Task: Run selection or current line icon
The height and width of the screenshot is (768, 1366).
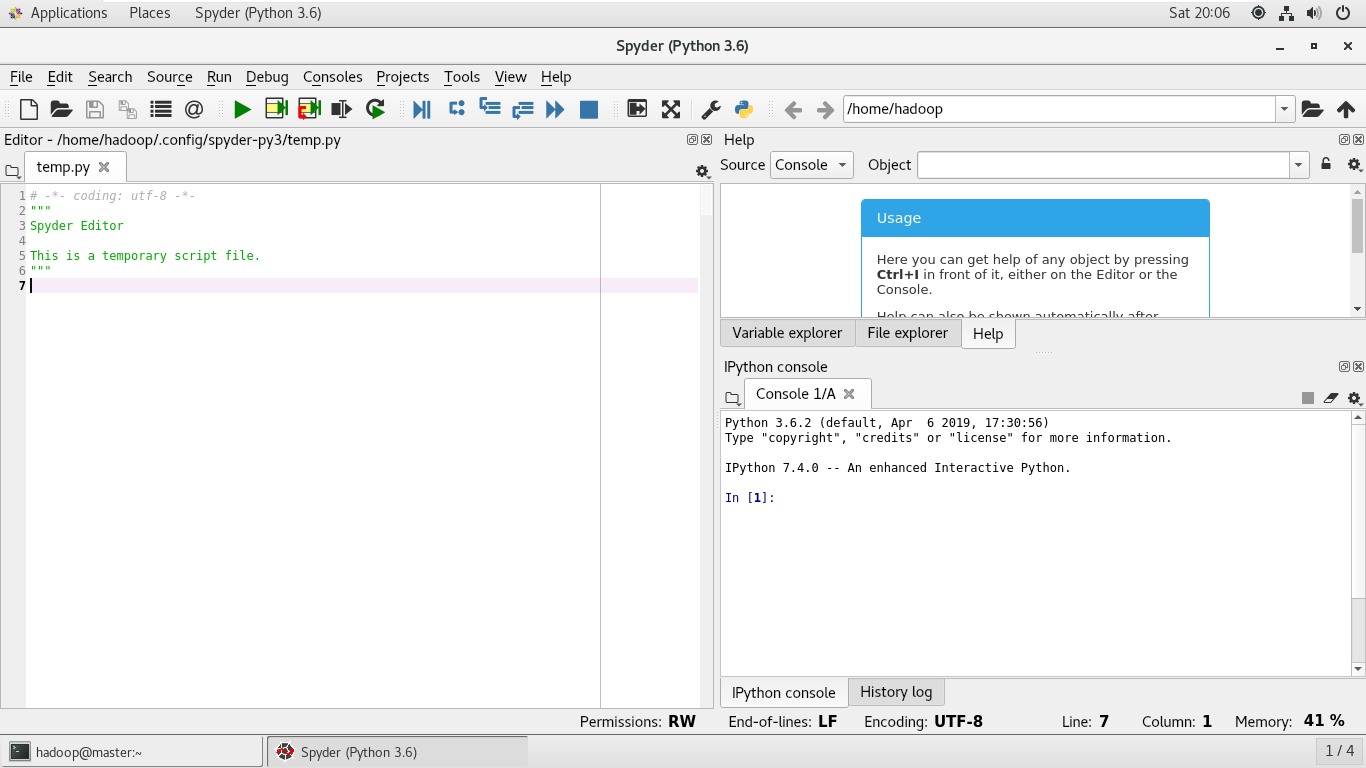Action: [342, 109]
